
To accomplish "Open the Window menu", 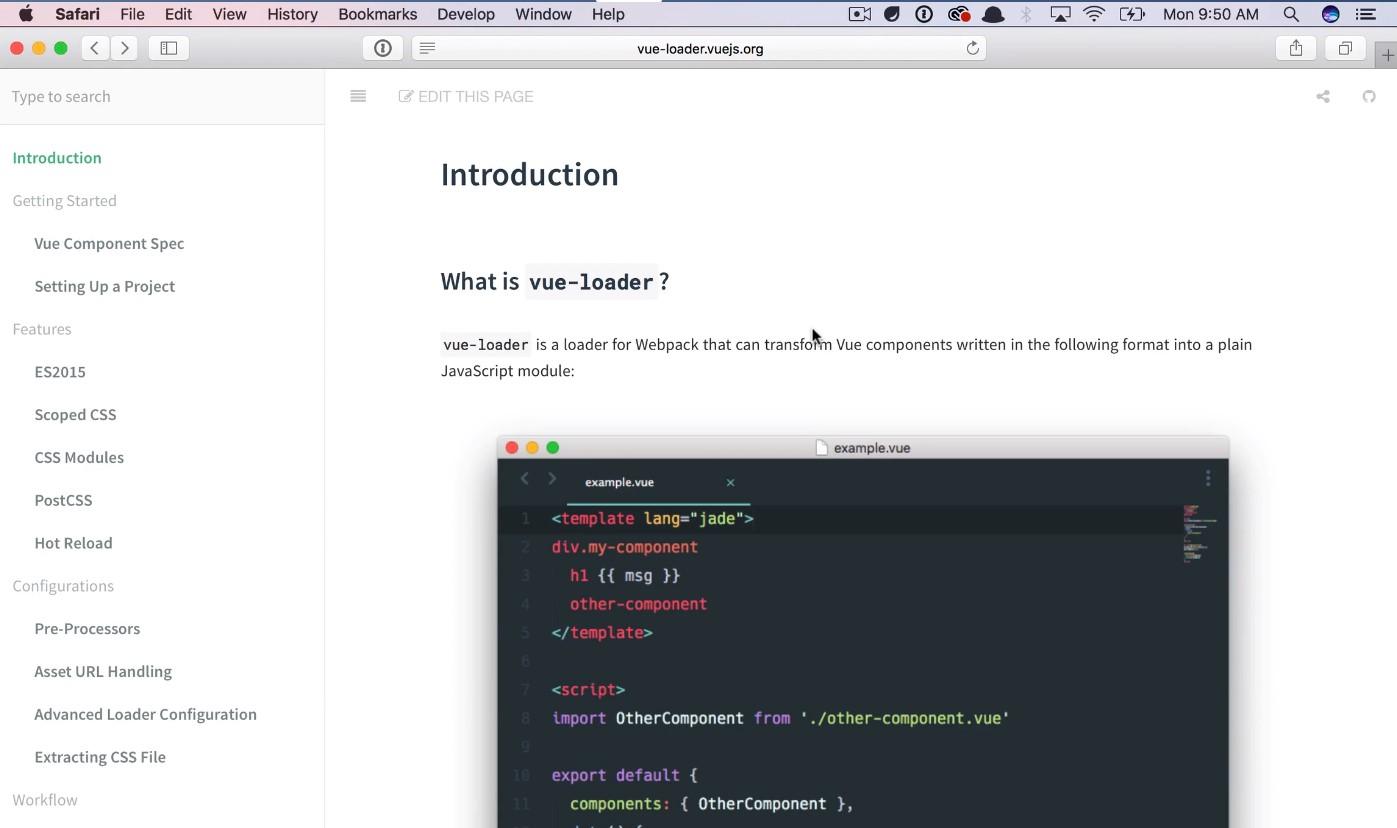I will click(x=543, y=14).
